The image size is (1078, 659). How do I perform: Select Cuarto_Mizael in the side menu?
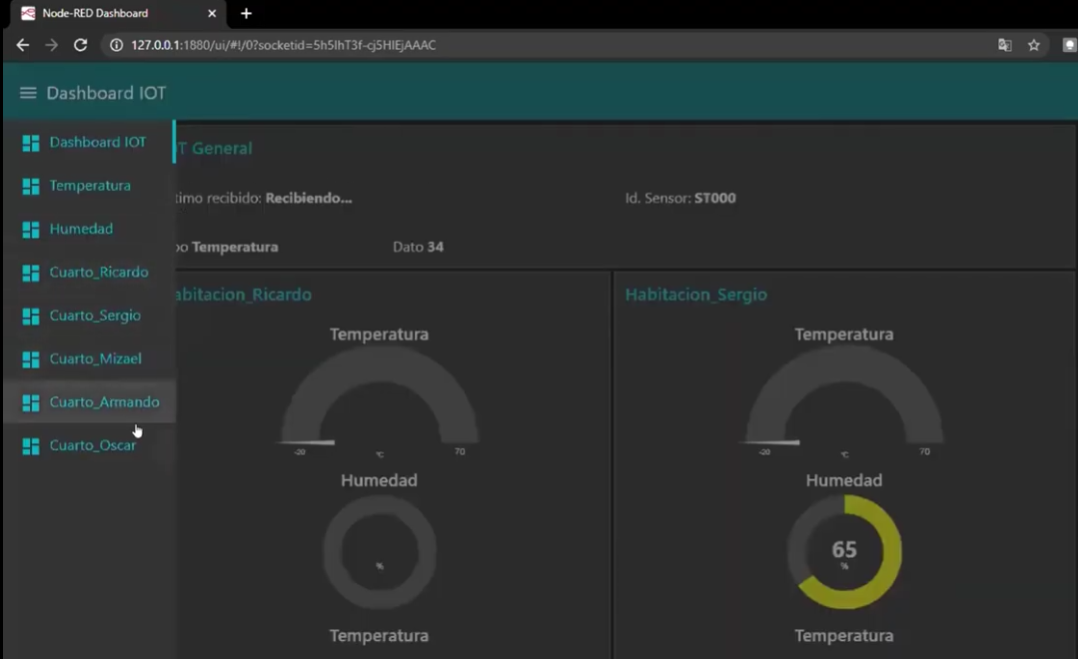89,359
